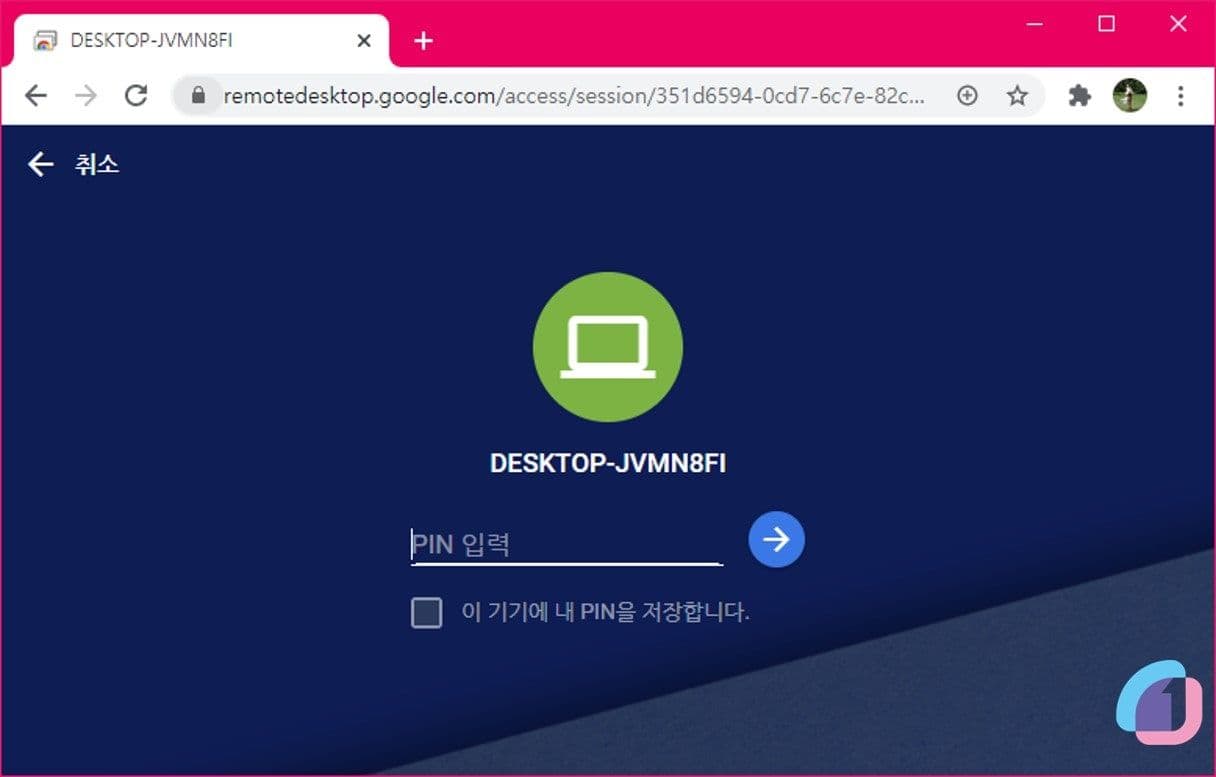This screenshot has height=777, width=1216.
Task: Click the '이 기기에 내 PIN을 저장합니다.' label
Action: [x=605, y=611]
